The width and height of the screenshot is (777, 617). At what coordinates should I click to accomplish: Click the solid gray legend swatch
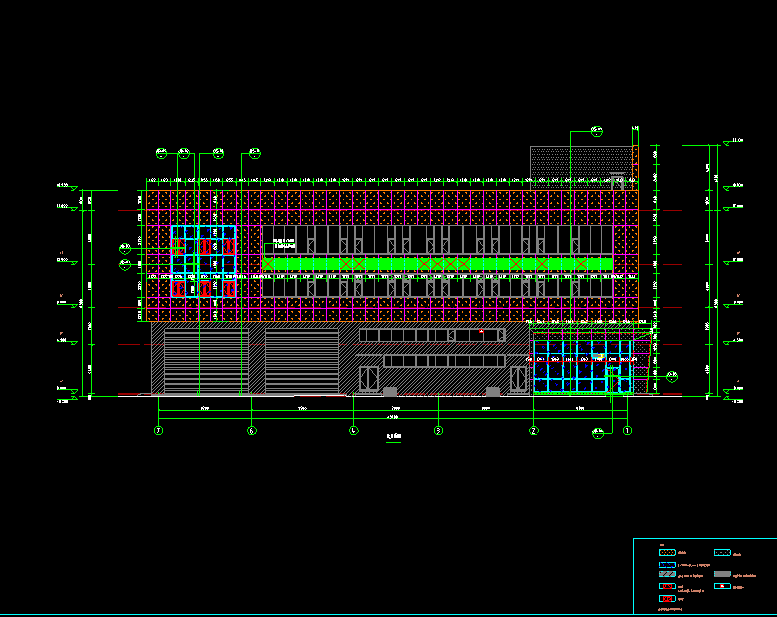(722, 575)
